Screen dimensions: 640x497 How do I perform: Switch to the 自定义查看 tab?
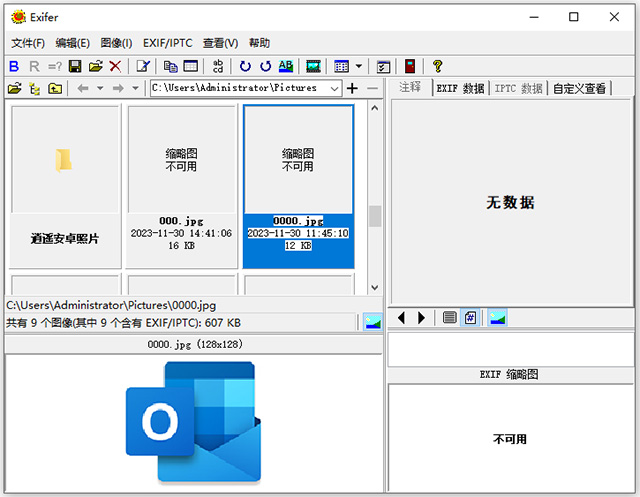[579, 89]
